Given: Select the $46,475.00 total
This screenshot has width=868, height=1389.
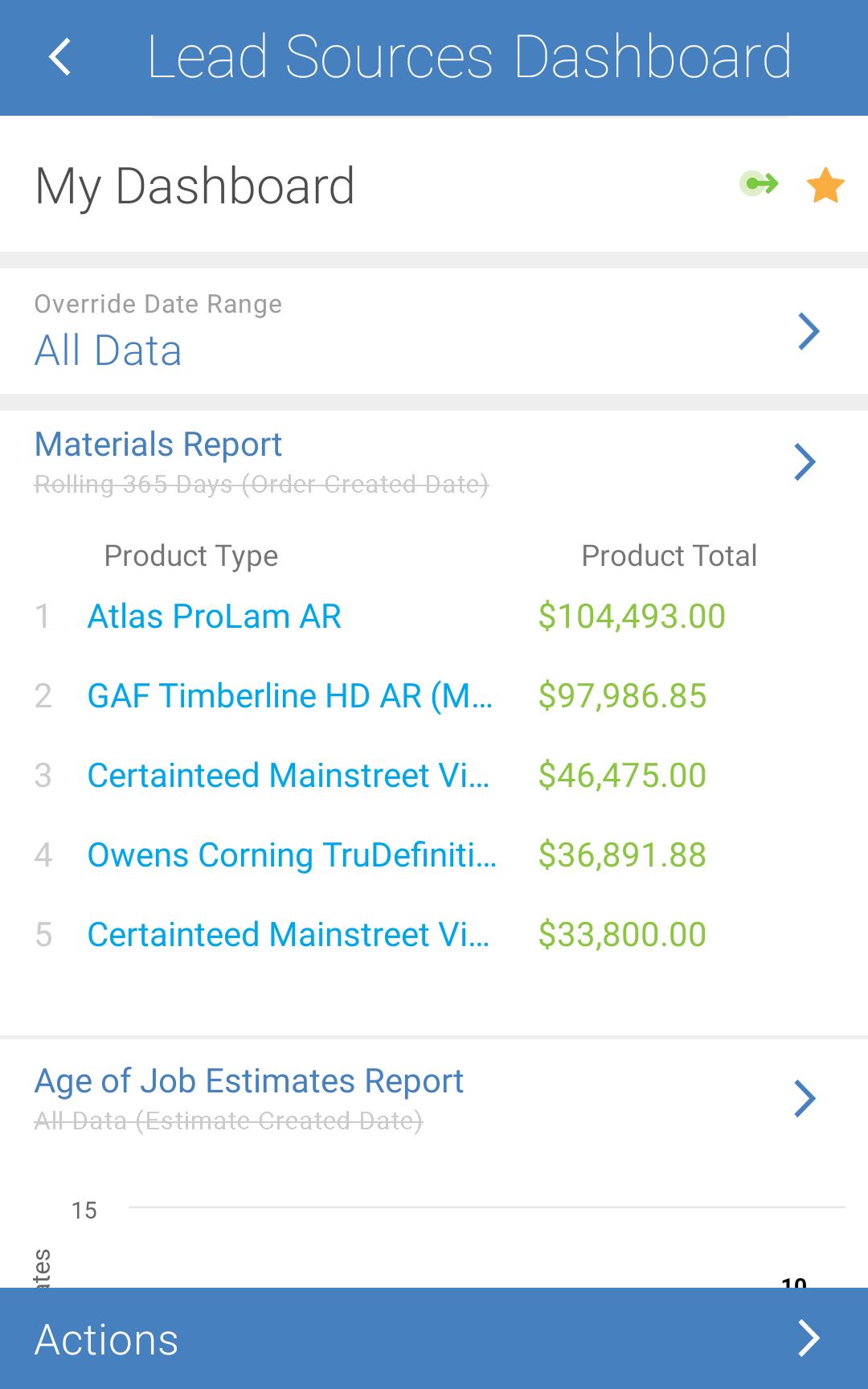Looking at the screenshot, I should pyautogui.click(x=622, y=776).
